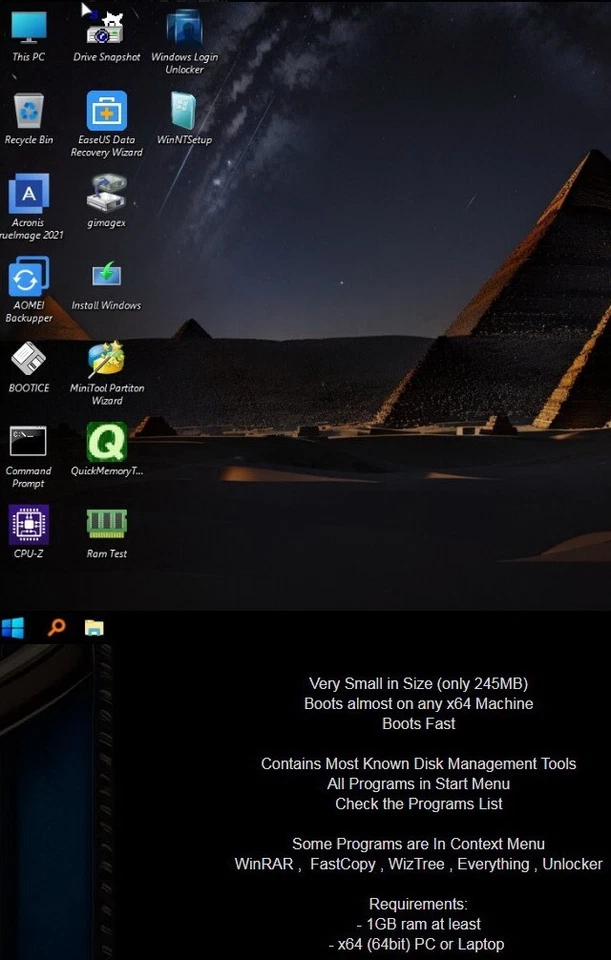
Task: Click 'Some Programs are In Context Menu'
Action: point(418,844)
